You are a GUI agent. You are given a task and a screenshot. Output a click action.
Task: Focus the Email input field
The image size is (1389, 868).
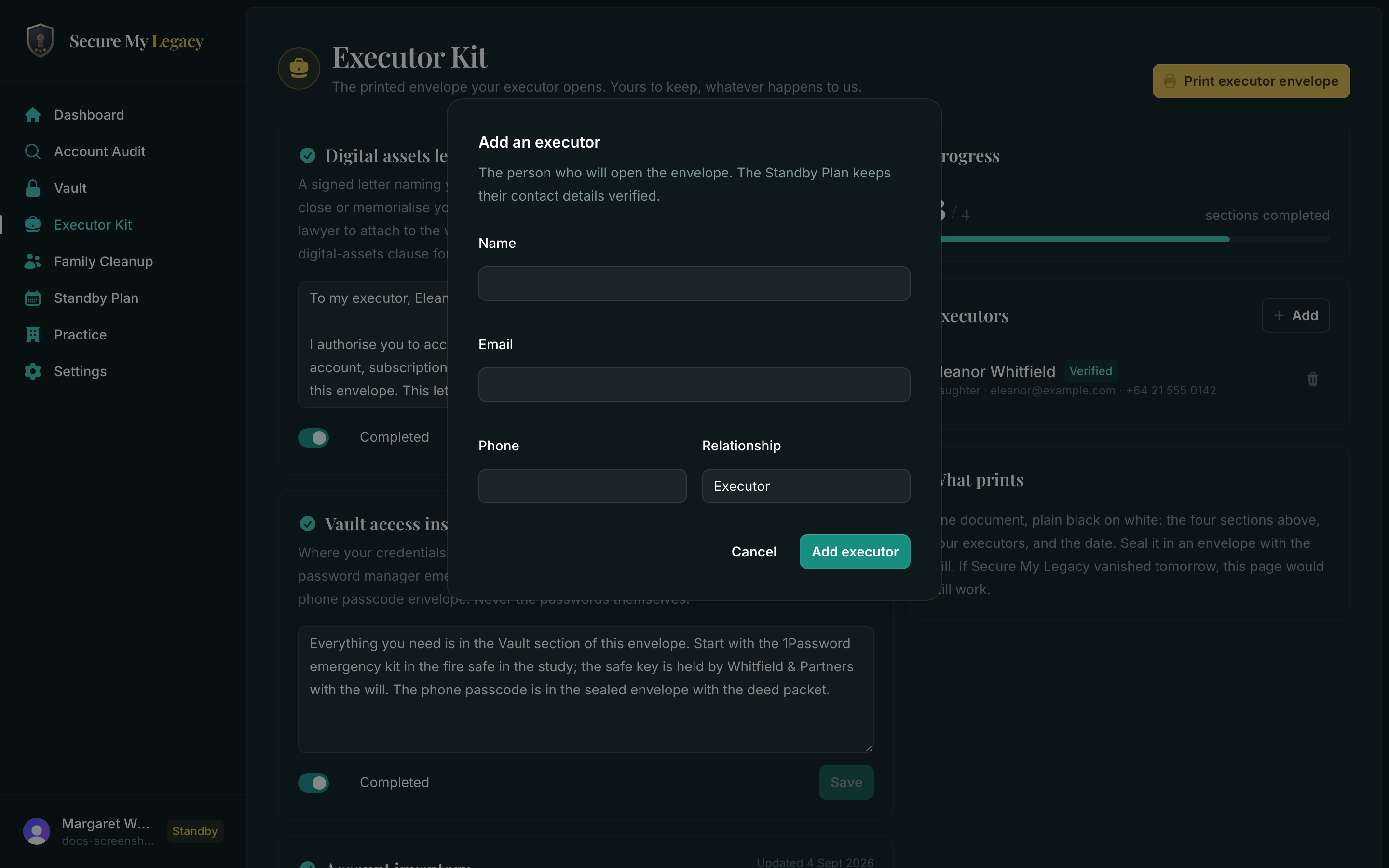694,385
